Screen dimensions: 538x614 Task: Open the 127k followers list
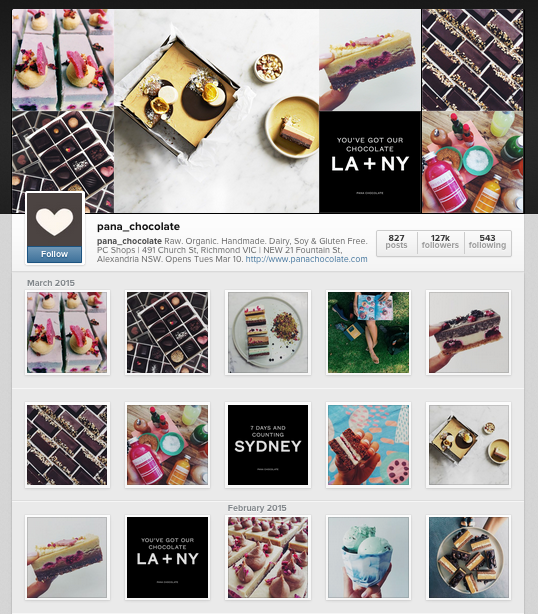pyautogui.click(x=440, y=242)
